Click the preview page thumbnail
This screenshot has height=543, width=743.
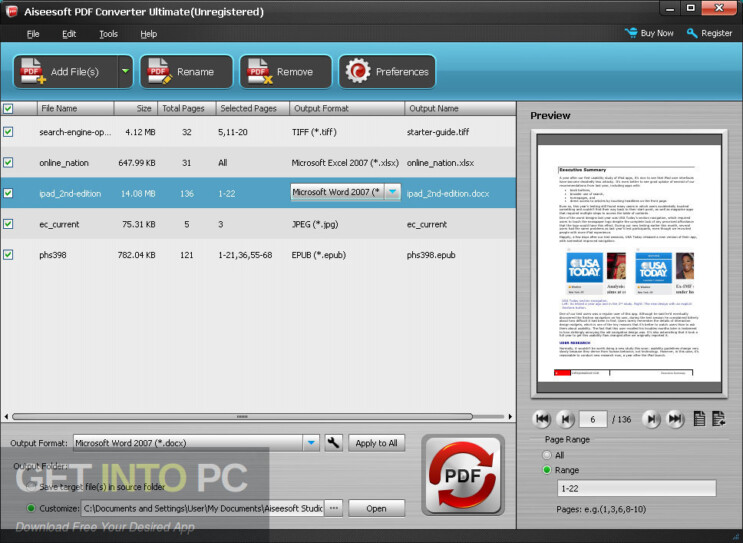629,263
